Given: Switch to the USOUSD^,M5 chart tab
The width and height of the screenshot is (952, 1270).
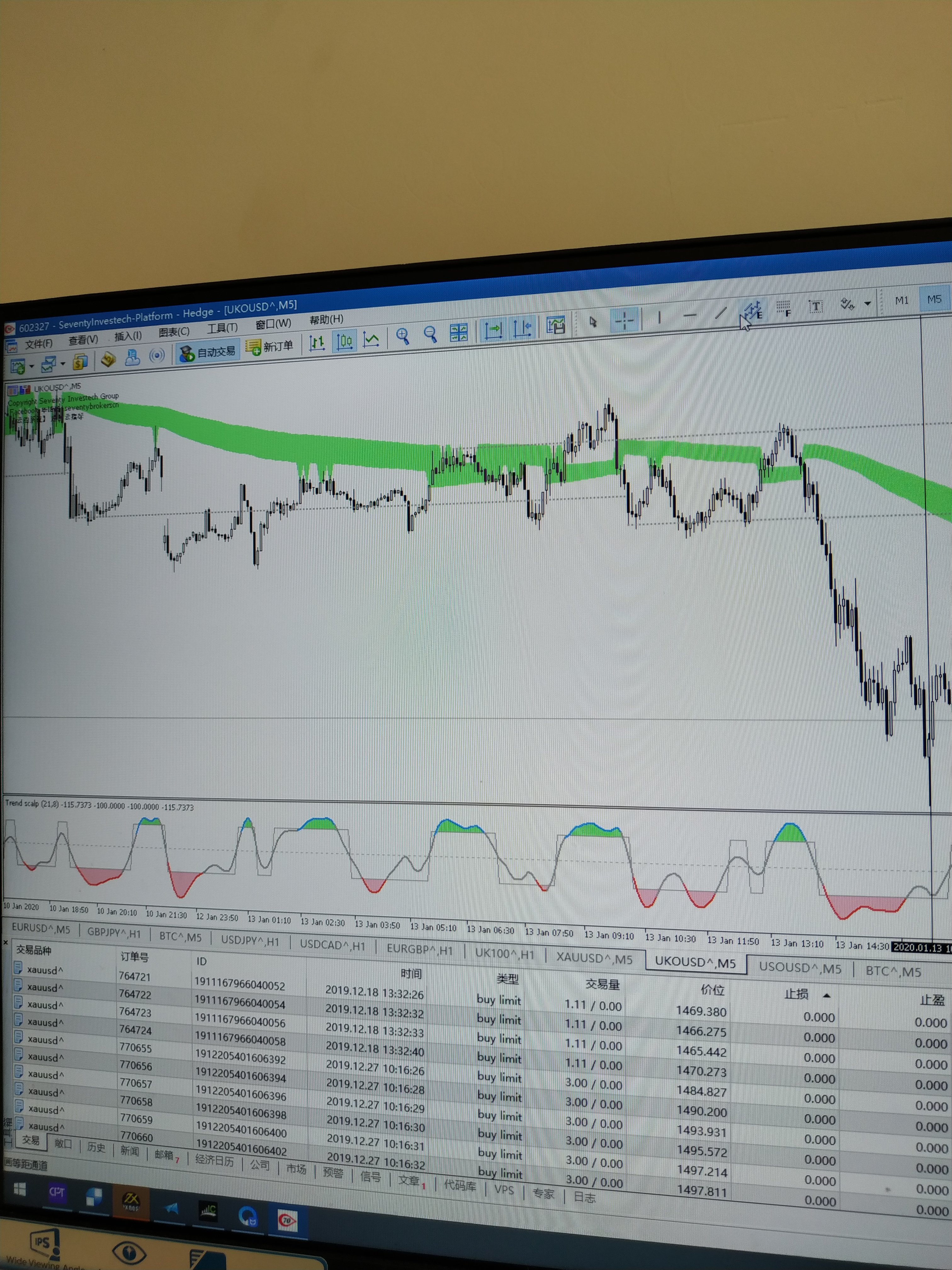Looking at the screenshot, I should point(800,967).
